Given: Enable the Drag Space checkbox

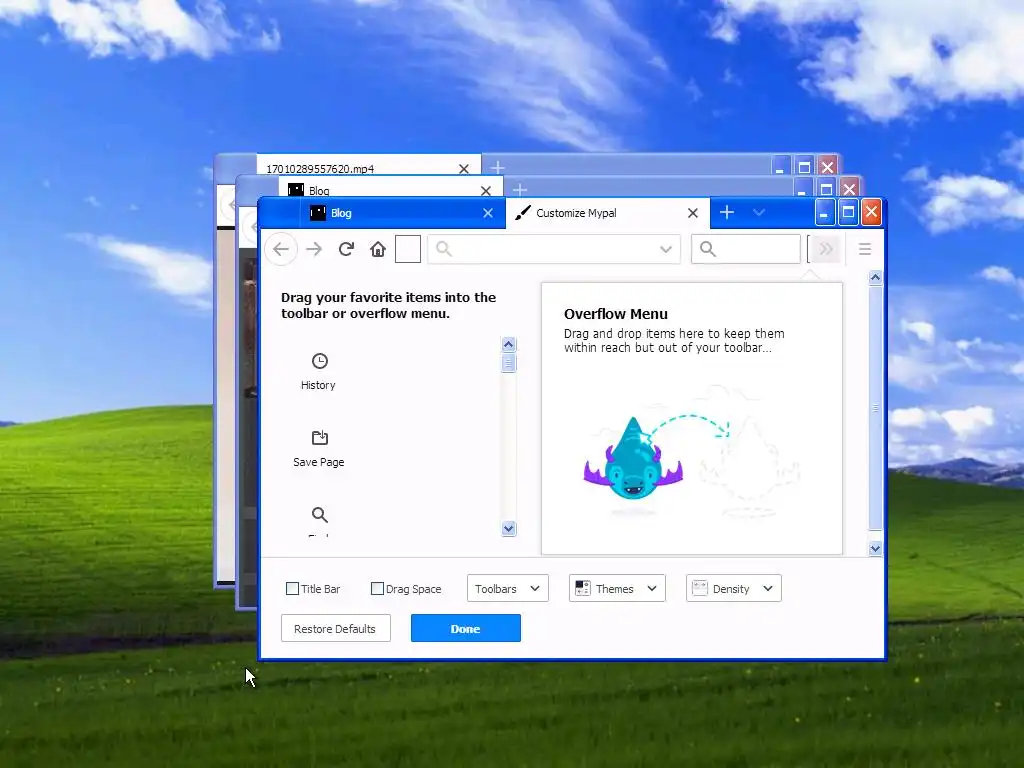Looking at the screenshot, I should click(377, 588).
